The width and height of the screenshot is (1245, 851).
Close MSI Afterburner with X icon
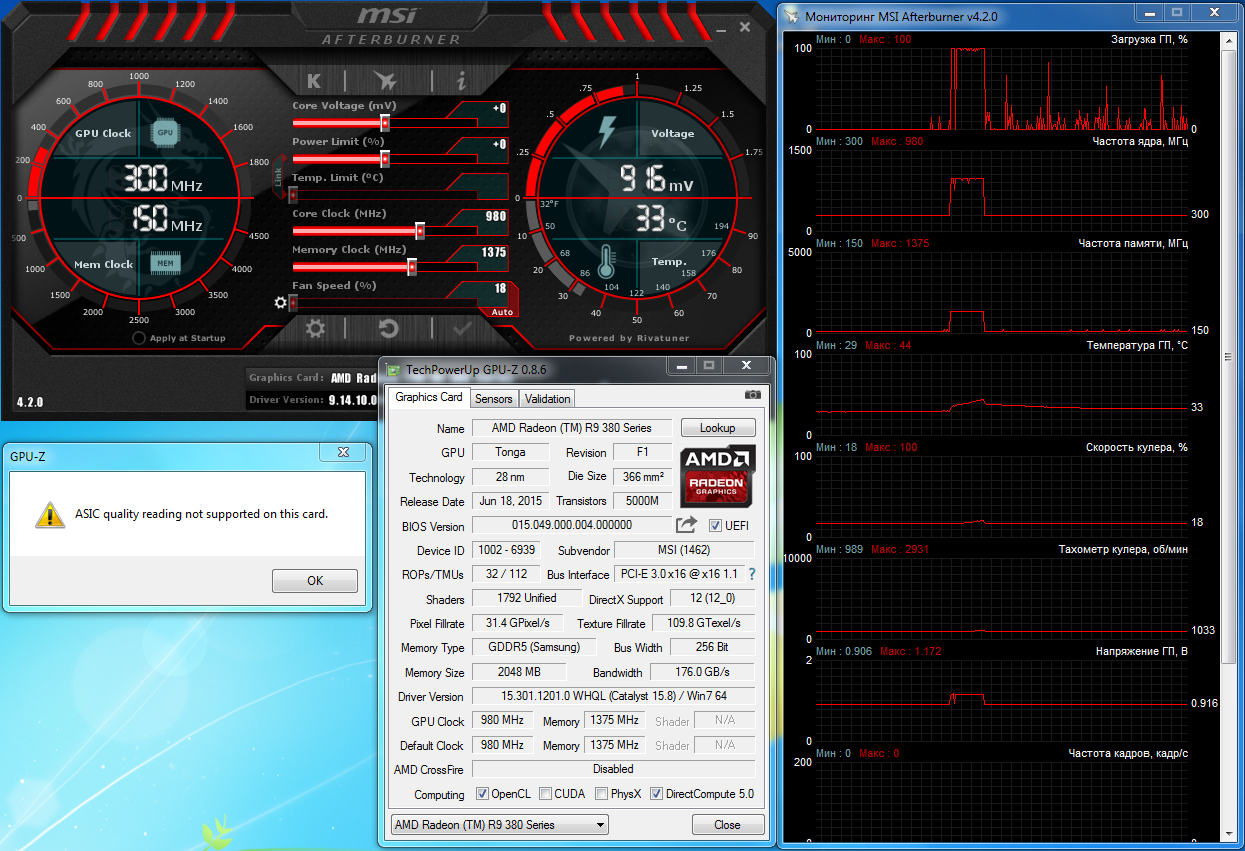tap(743, 28)
